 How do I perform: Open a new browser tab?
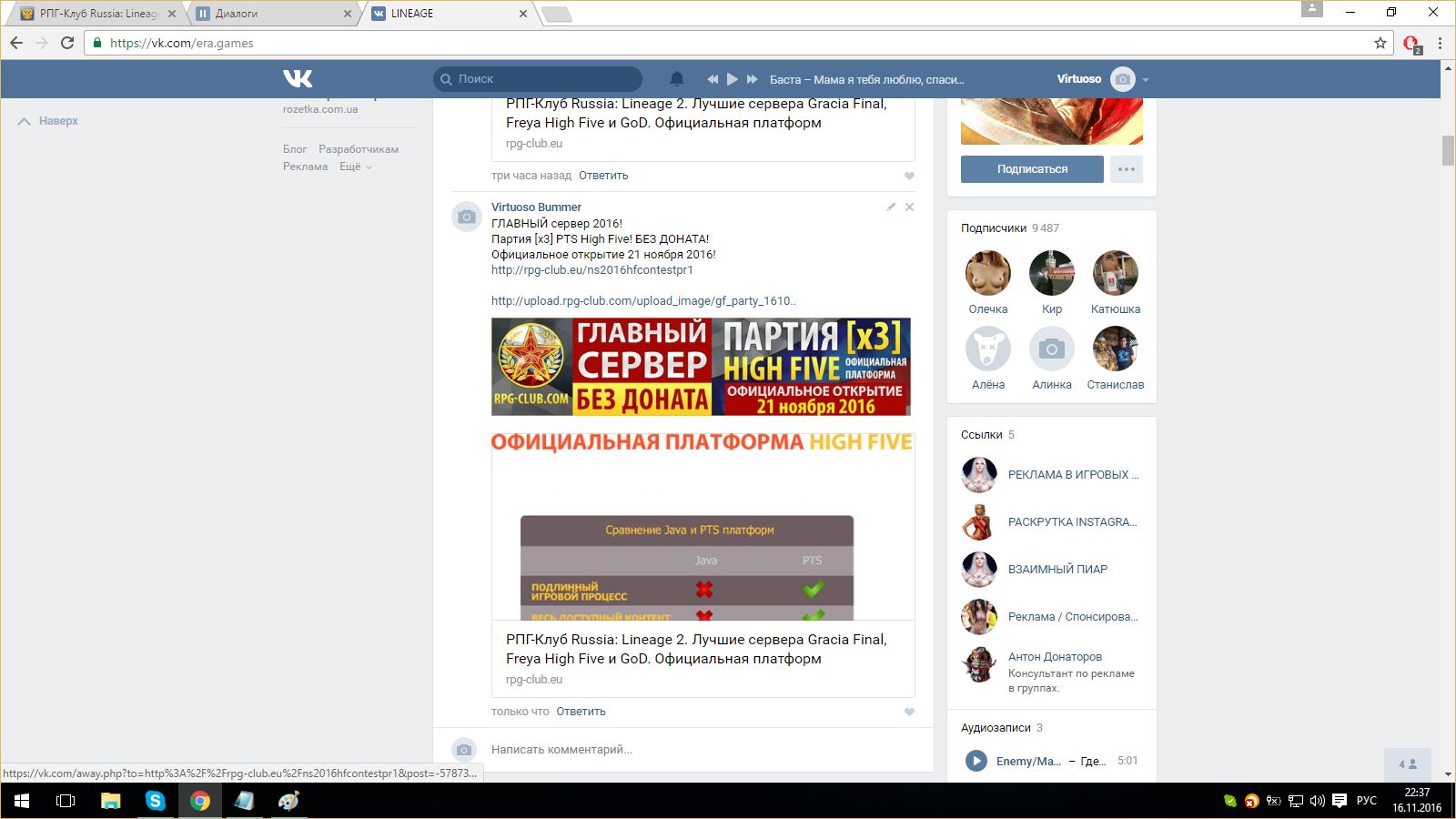556,14
